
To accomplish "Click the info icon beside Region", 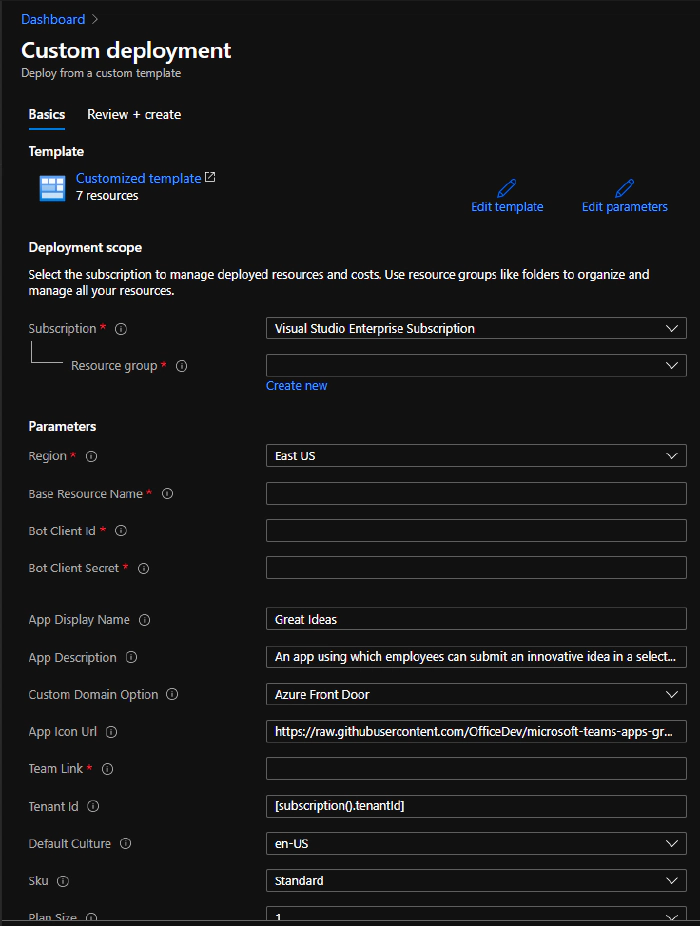I will (x=92, y=457).
